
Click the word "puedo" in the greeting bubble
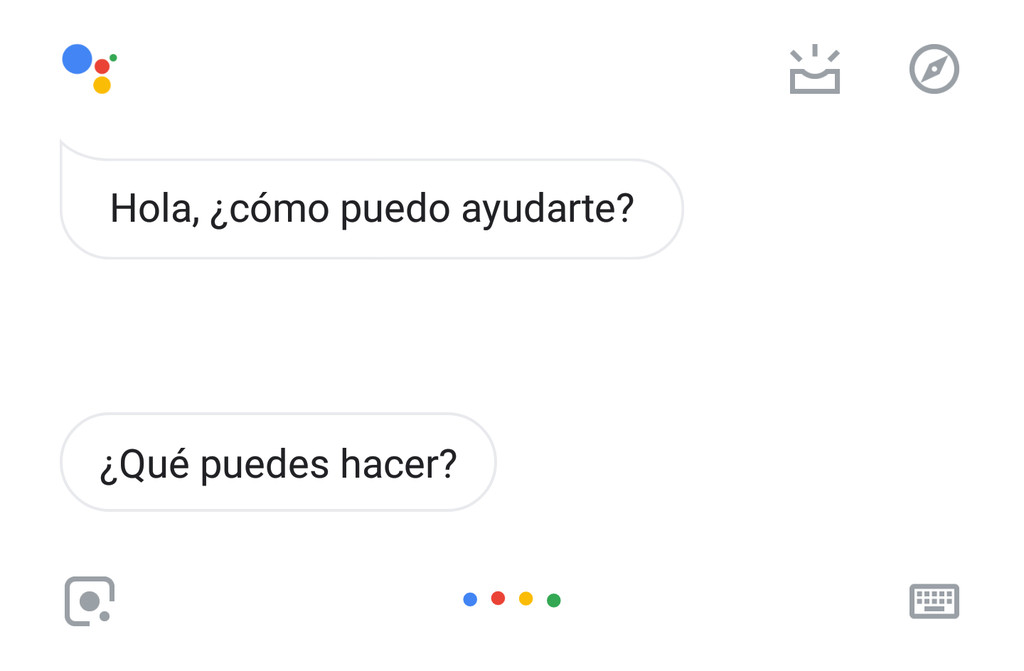pos(395,210)
